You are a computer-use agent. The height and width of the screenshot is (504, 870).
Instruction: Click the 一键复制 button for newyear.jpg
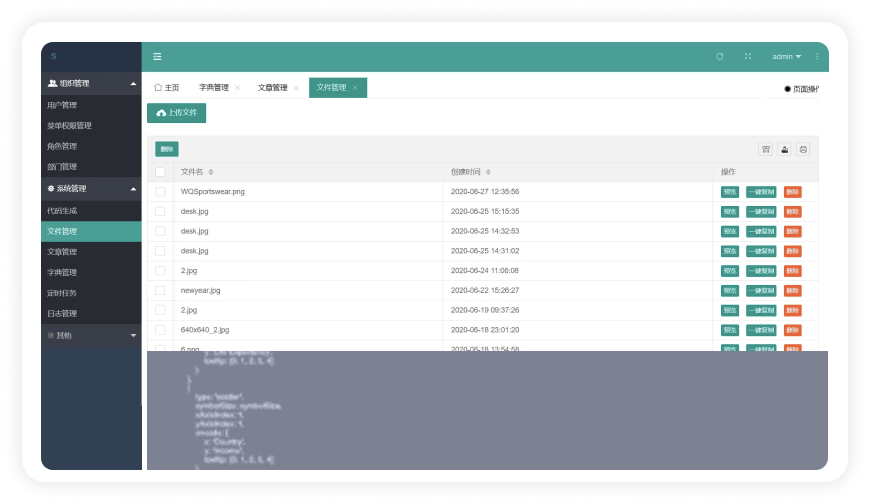[x=761, y=290]
